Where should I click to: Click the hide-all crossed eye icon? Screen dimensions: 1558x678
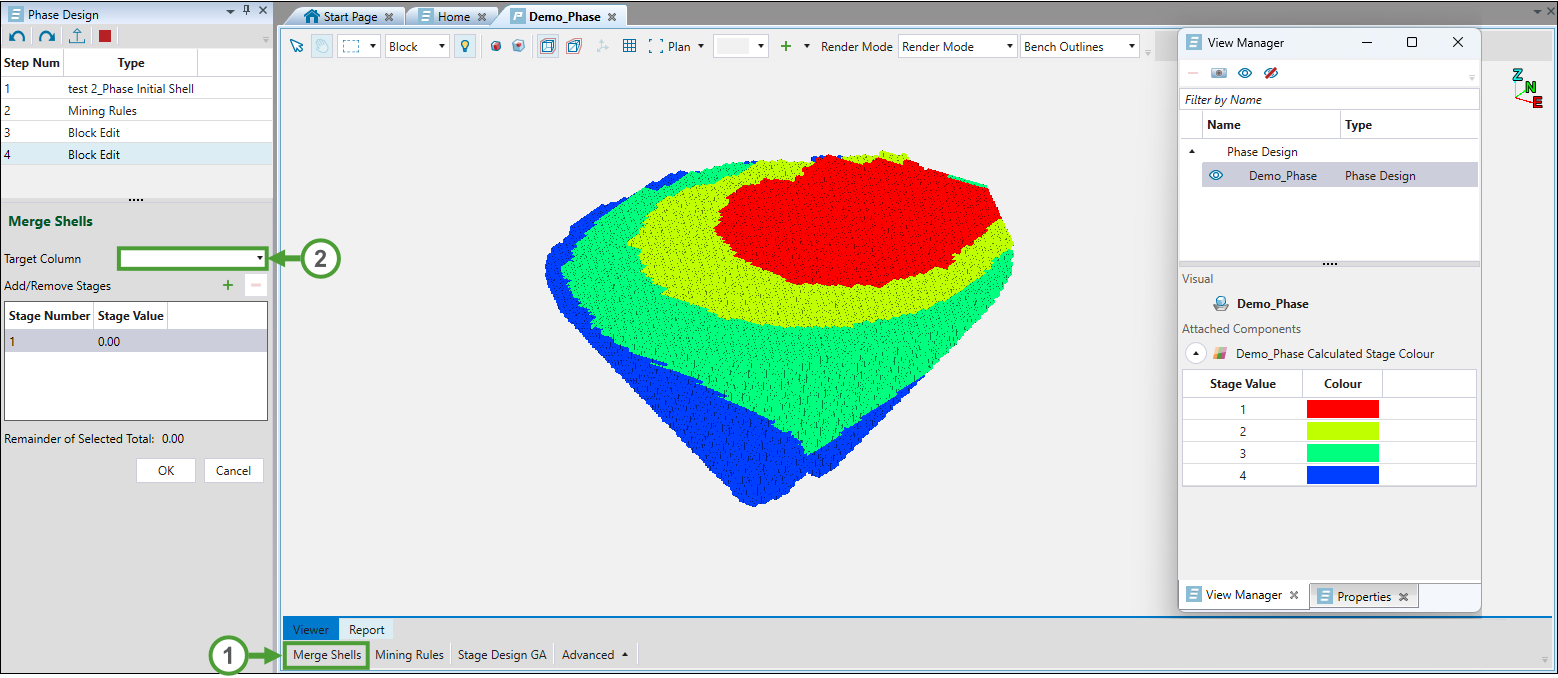(1271, 73)
